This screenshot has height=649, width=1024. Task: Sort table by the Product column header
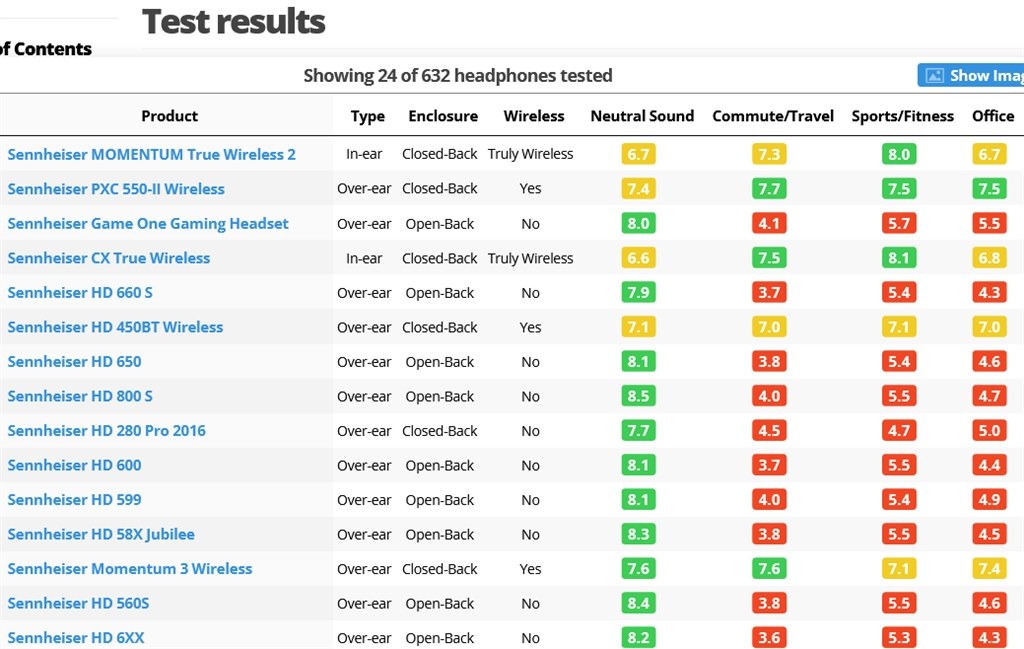coord(169,116)
